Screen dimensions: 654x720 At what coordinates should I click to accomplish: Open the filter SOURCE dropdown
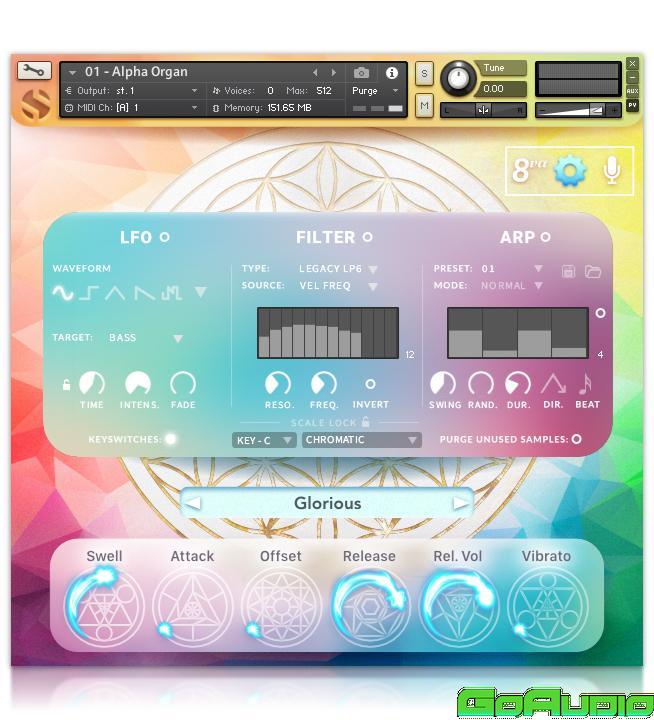(x=373, y=287)
